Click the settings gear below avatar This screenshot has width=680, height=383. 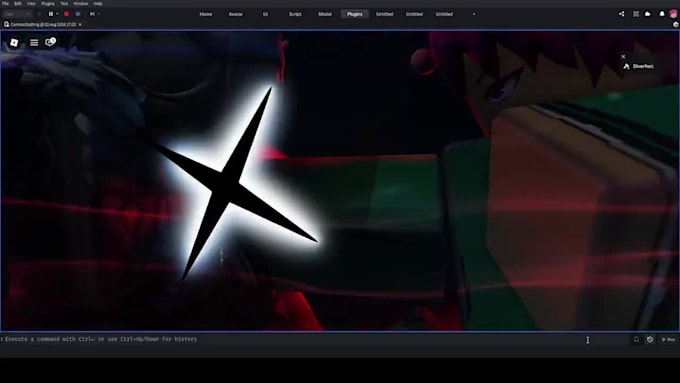point(676,25)
